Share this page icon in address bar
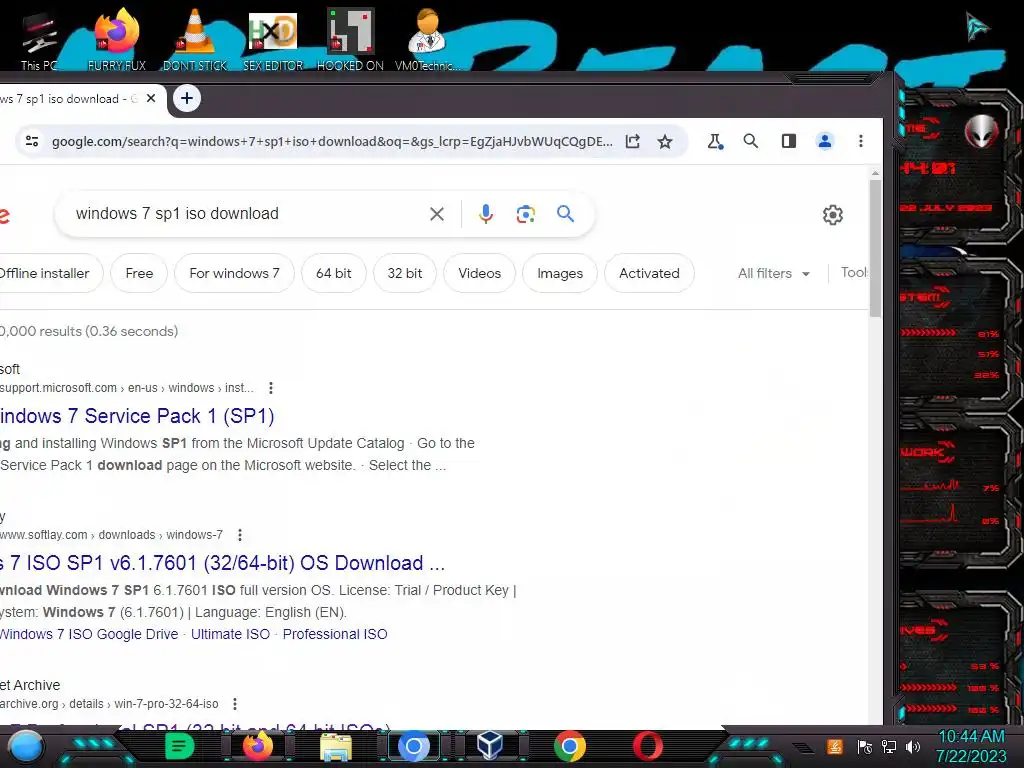1024x768 pixels. click(632, 141)
